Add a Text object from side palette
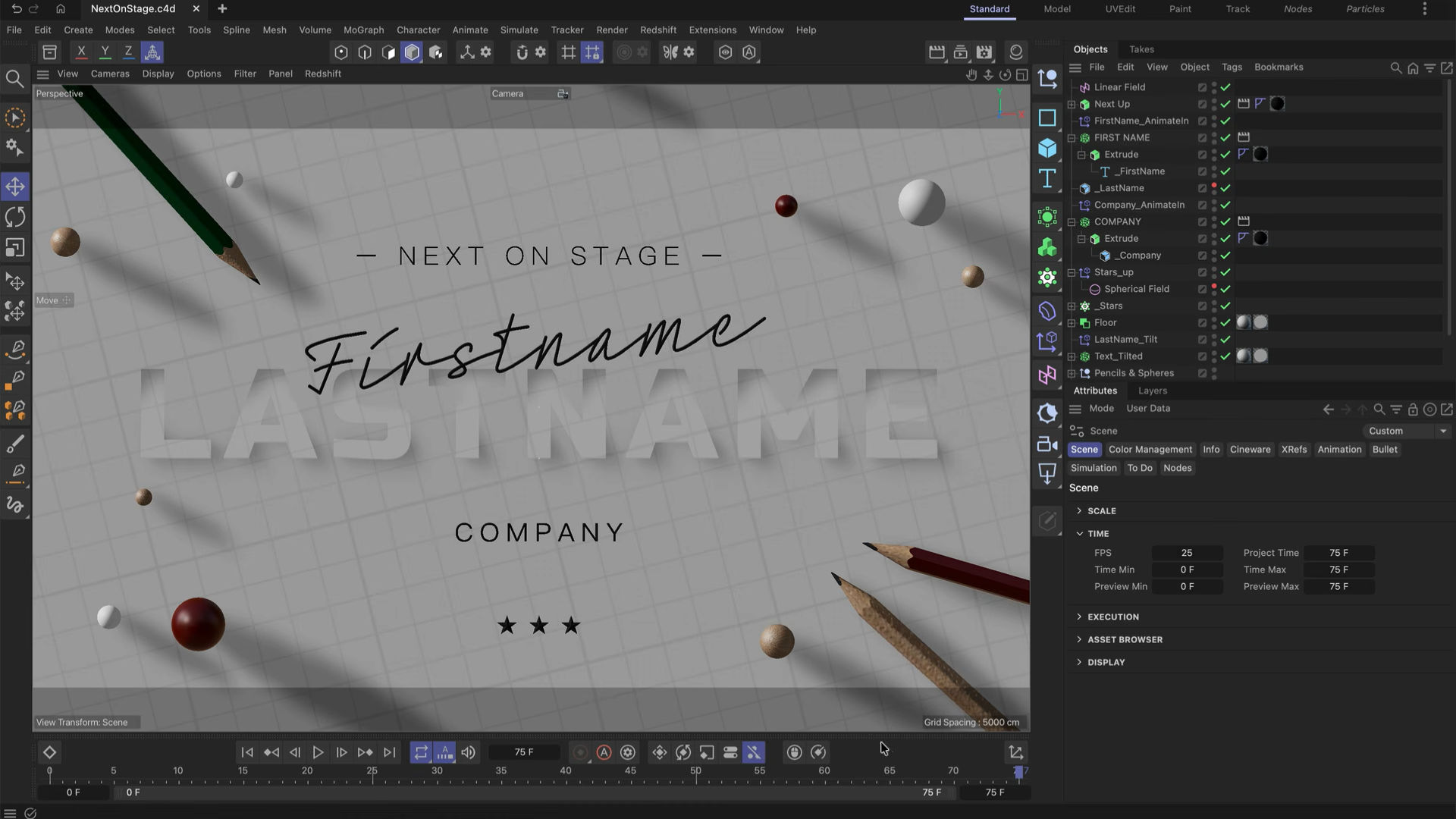The image size is (1456, 819). 1047,178
